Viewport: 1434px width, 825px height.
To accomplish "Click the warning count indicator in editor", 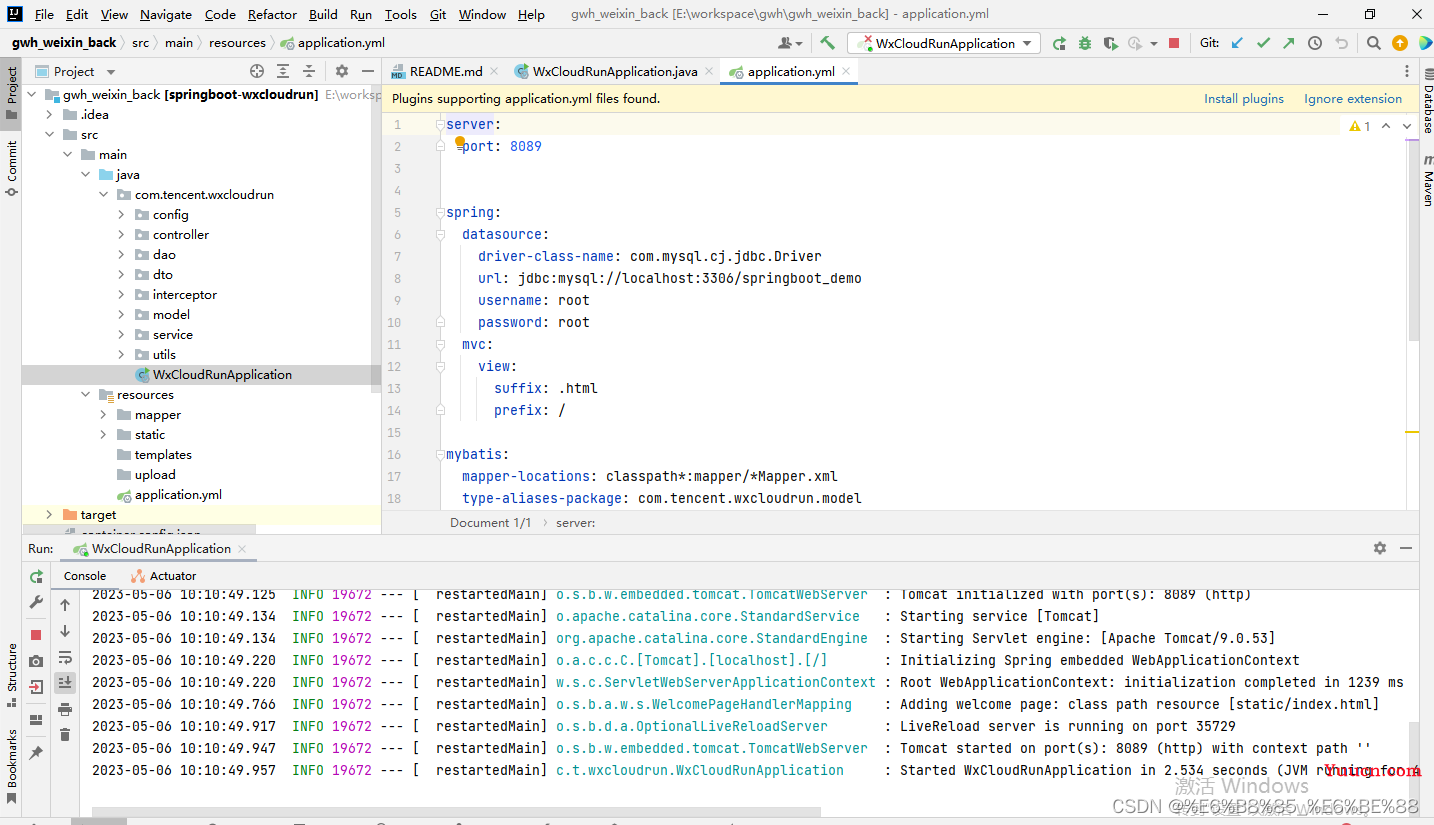I will click(1360, 126).
